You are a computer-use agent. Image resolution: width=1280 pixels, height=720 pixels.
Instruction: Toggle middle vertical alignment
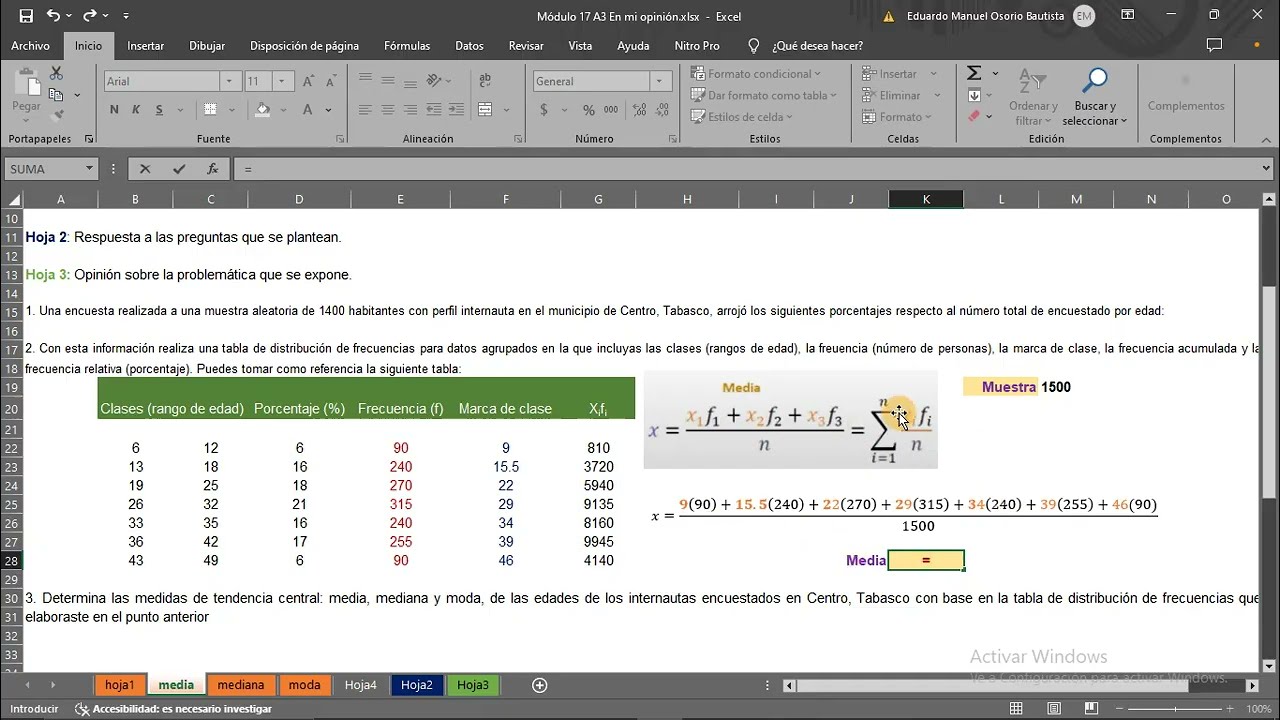388,81
